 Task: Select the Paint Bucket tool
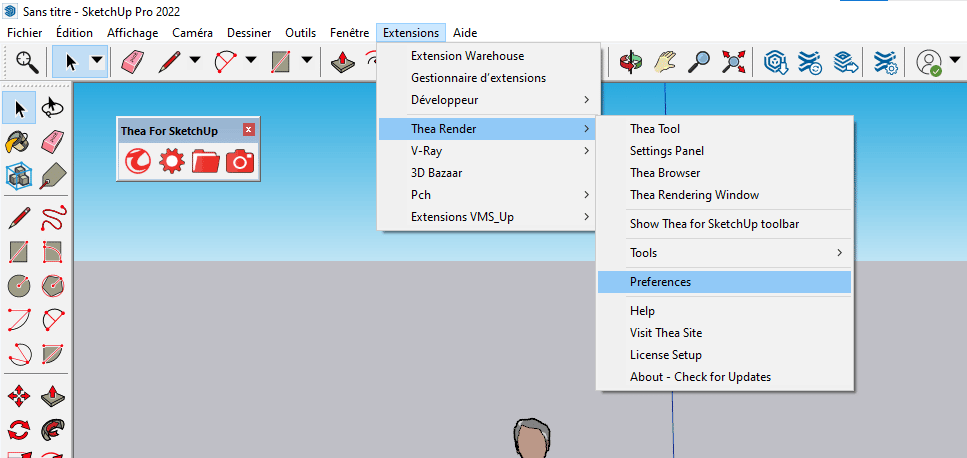tap(18, 143)
